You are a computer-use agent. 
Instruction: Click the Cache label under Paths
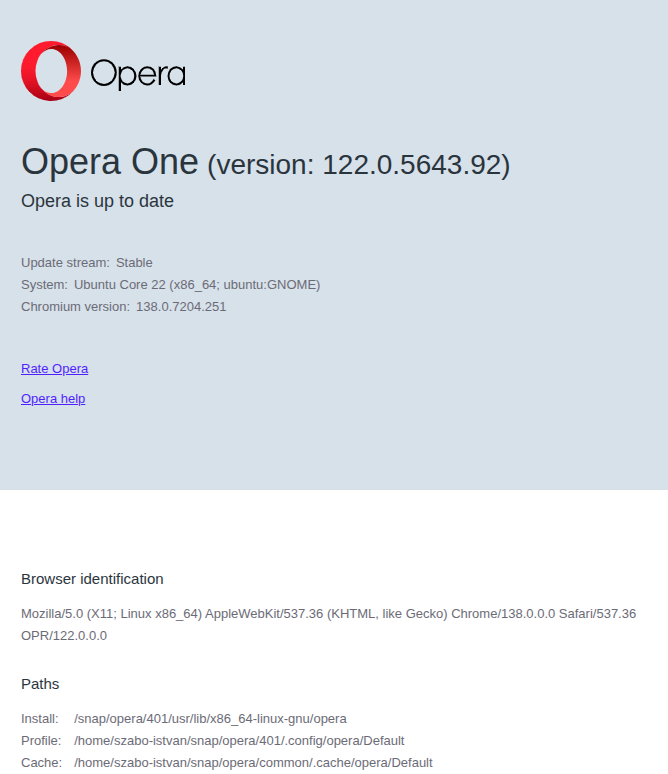point(41,763)
